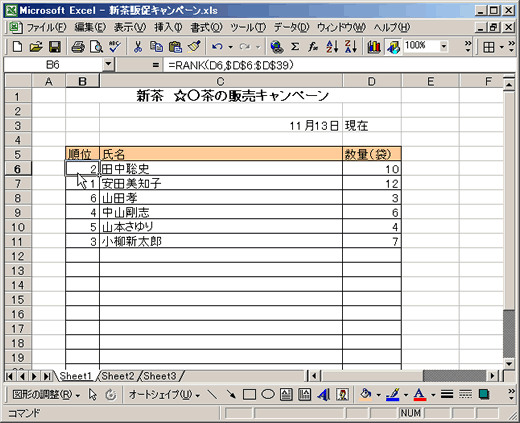Open the データ(D) menu
520x423 pixels.
point(292,27)
